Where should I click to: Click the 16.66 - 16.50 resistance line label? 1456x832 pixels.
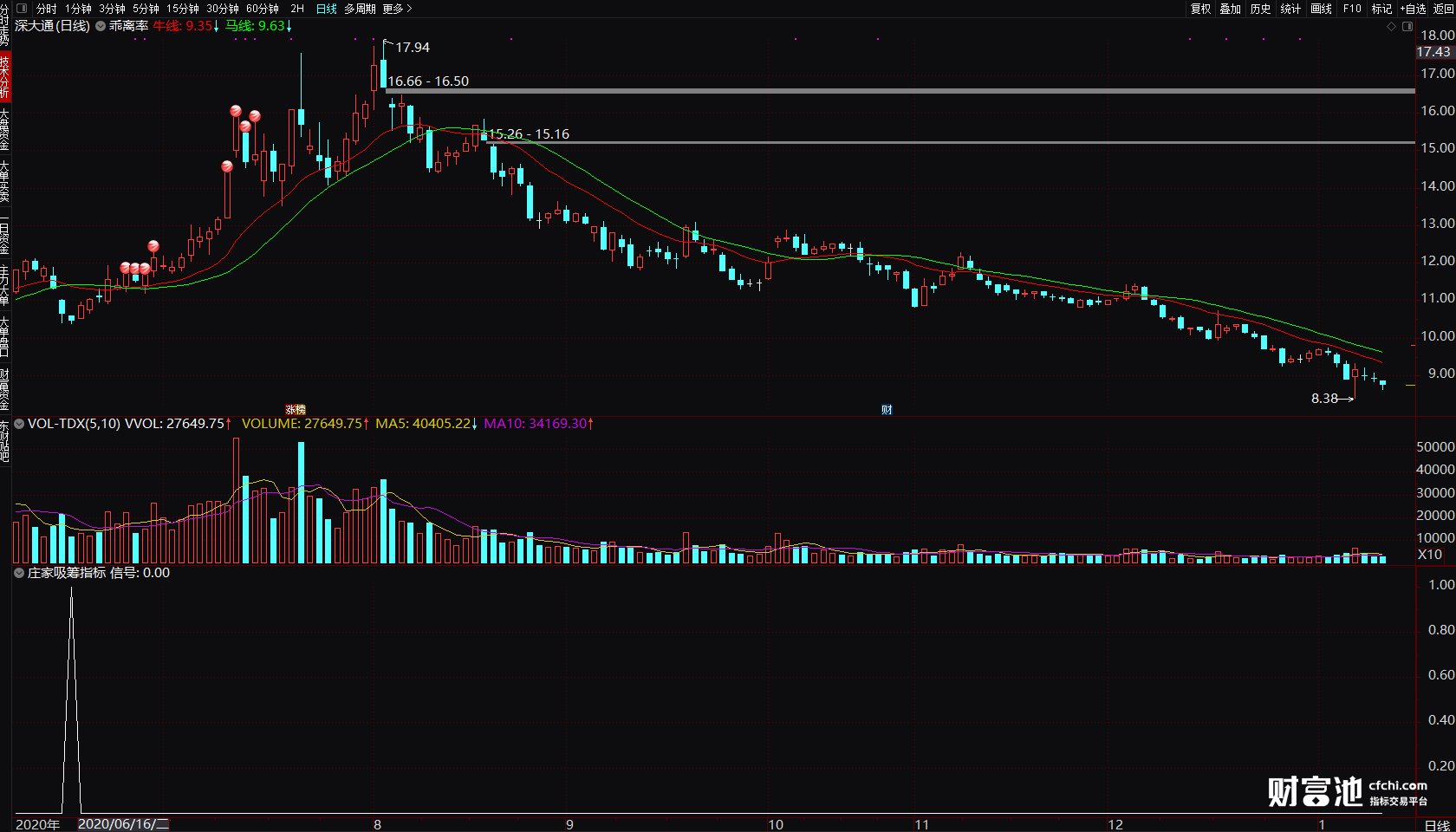point(428,81)
